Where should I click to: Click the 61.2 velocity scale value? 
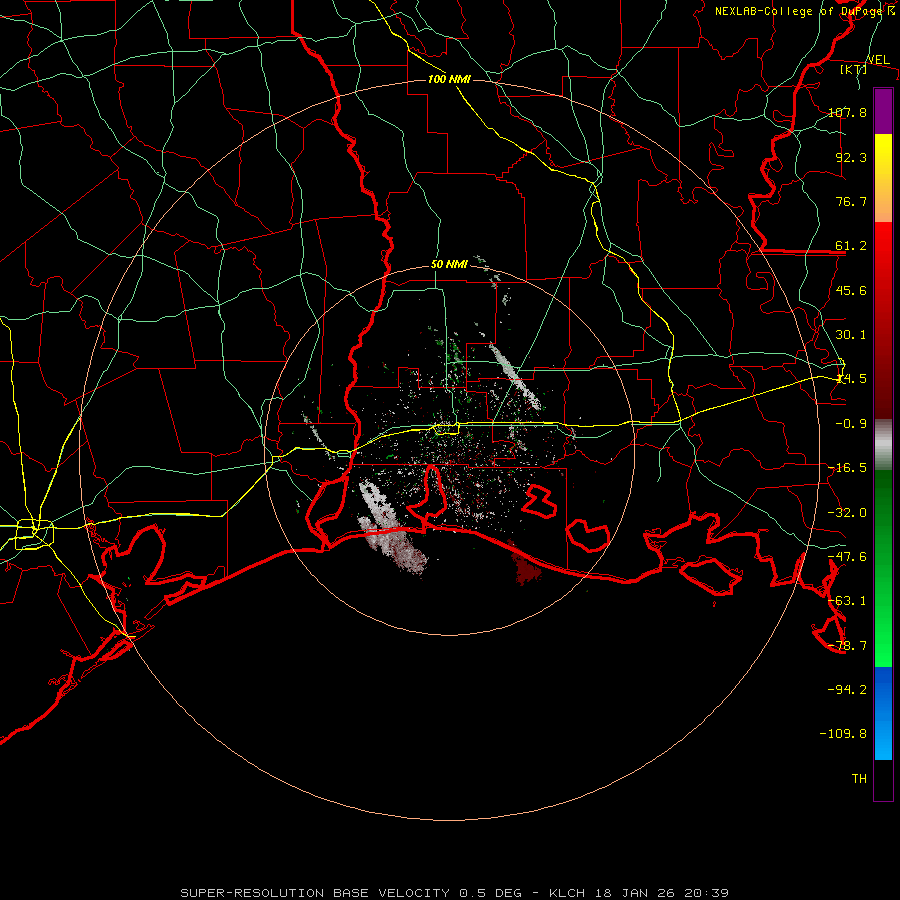point(851,246)
